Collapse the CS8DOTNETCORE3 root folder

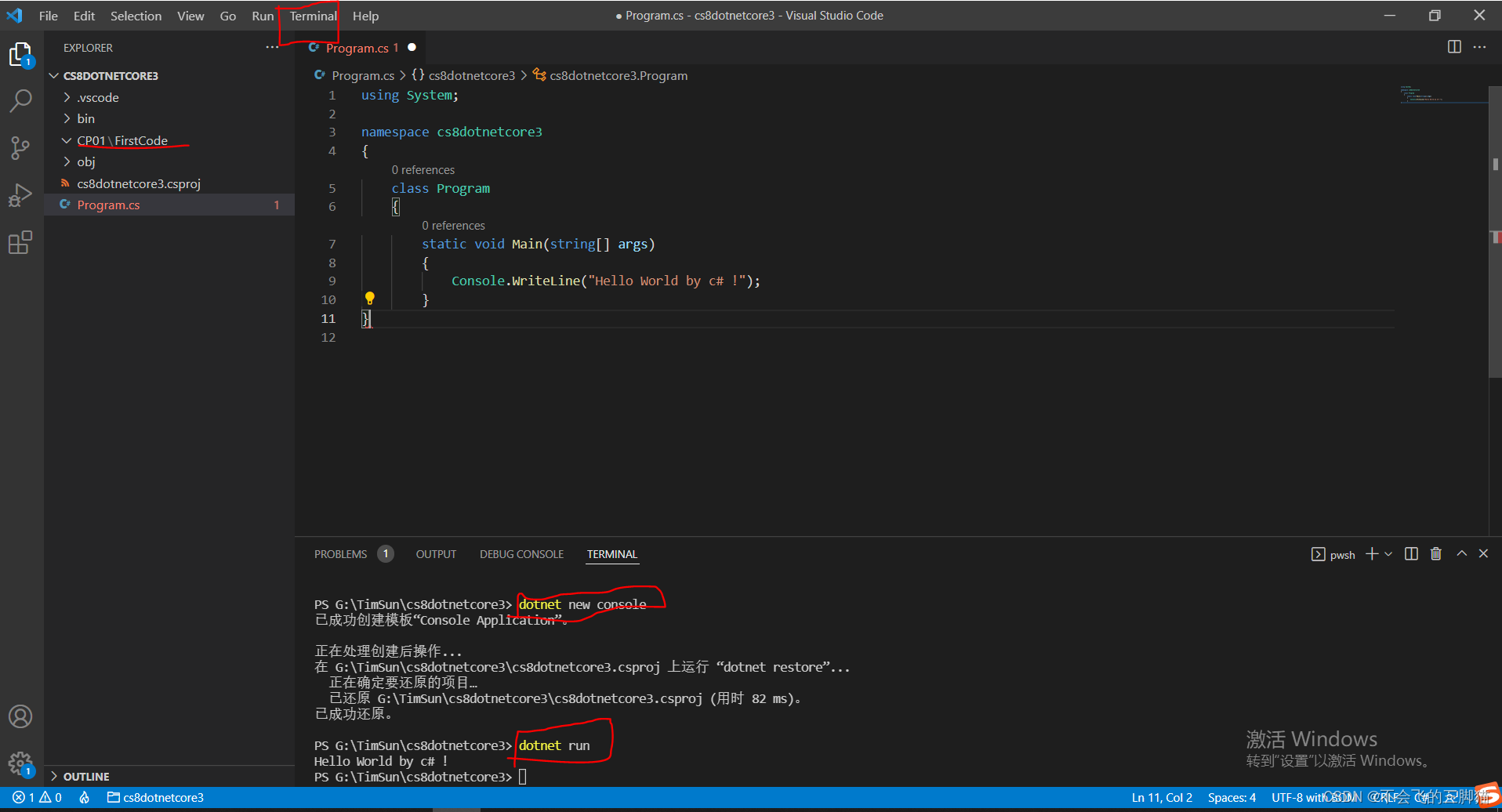[169, 76]
